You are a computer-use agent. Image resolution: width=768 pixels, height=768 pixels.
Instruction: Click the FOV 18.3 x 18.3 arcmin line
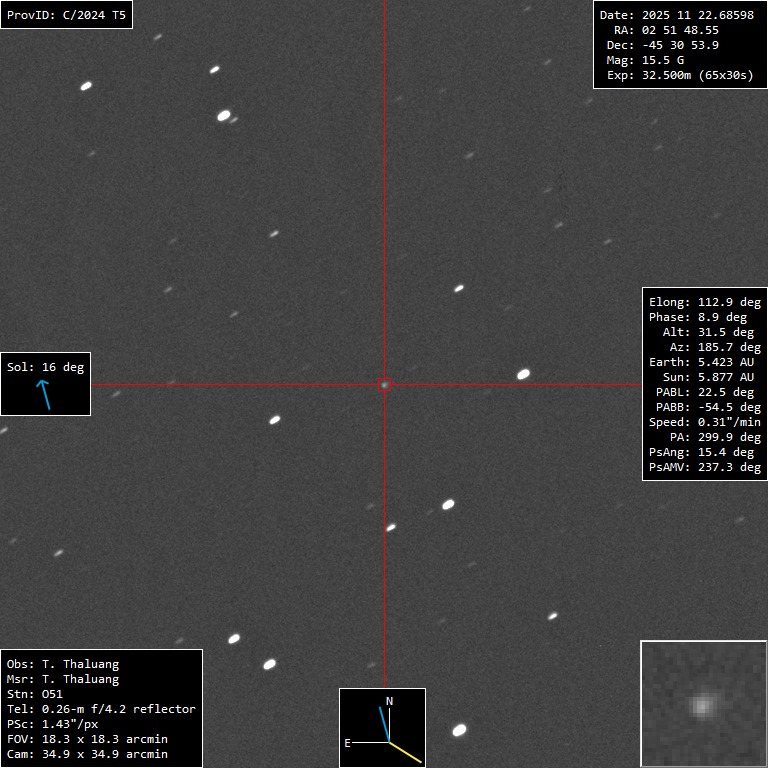coord(87,739)
